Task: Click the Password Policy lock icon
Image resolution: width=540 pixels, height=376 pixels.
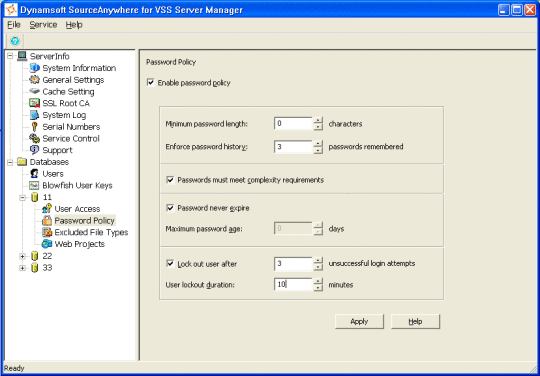Action: point(47,220)
